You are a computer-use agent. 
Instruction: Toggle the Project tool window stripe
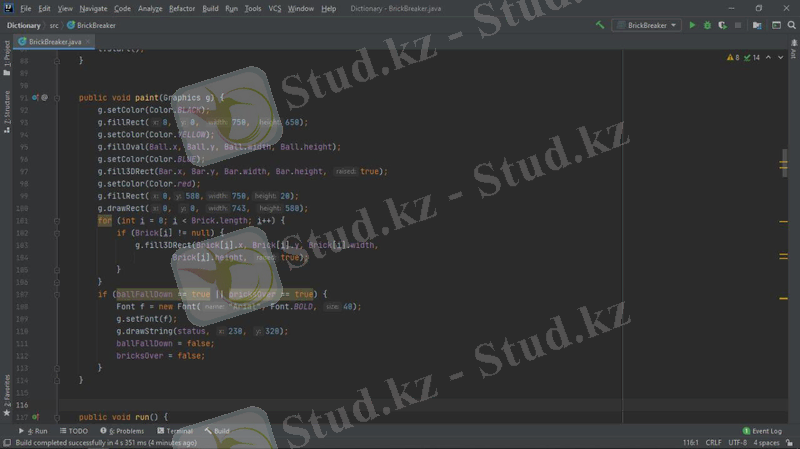tap(6, 52)
